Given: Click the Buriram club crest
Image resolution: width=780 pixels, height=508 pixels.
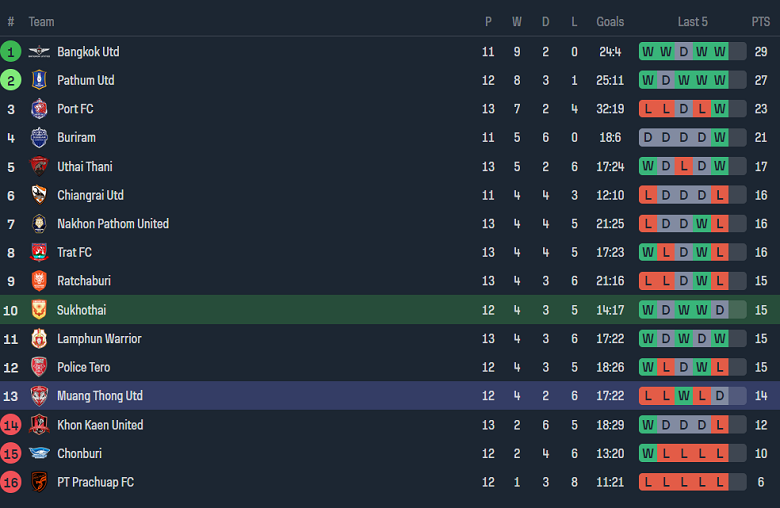Looking at the screenshot, I should pyautogui.click(x=39, y=138).
